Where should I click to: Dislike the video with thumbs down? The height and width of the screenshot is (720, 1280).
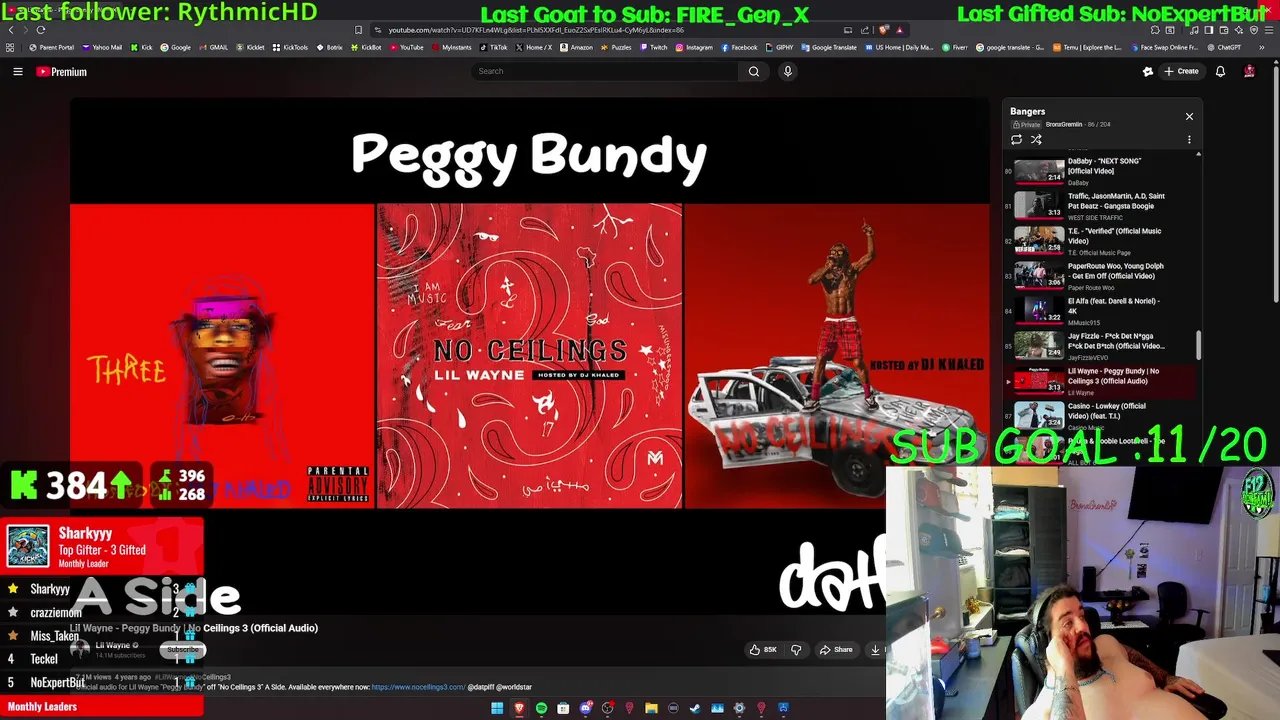pos(796,650)
